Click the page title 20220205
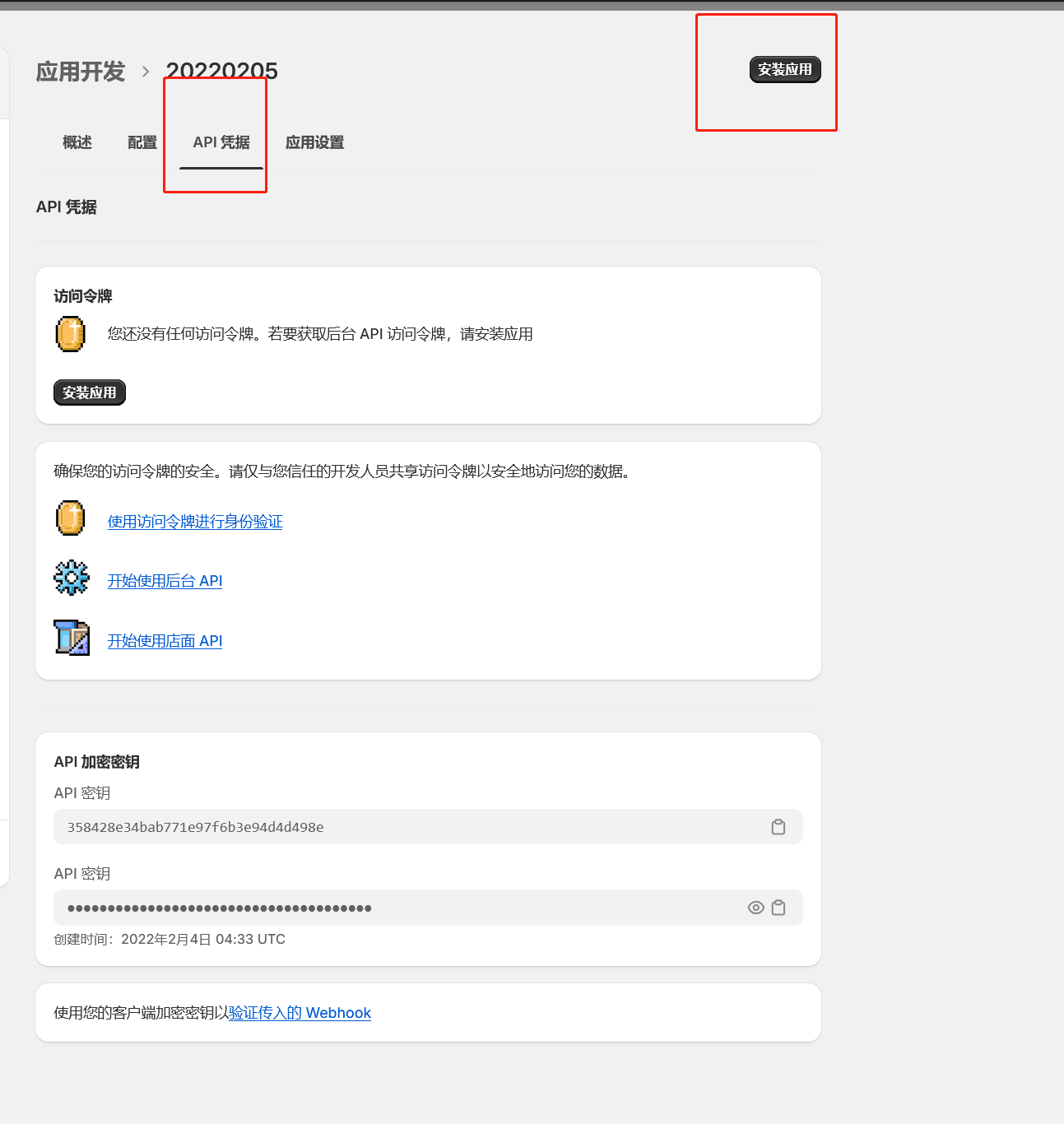Screen dimensions: 1064x1124 222,72
